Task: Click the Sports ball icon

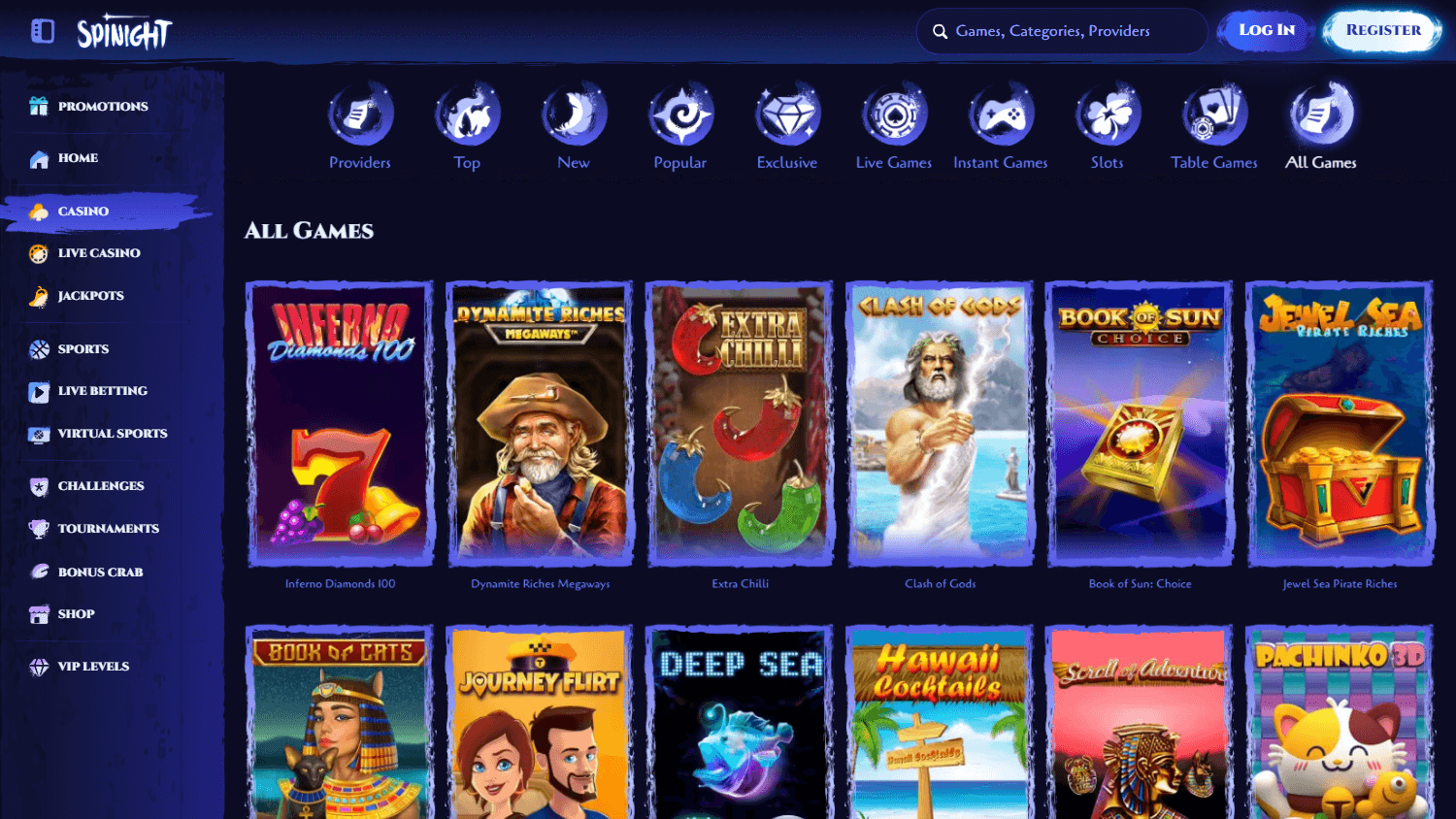Action: point(39,349)
